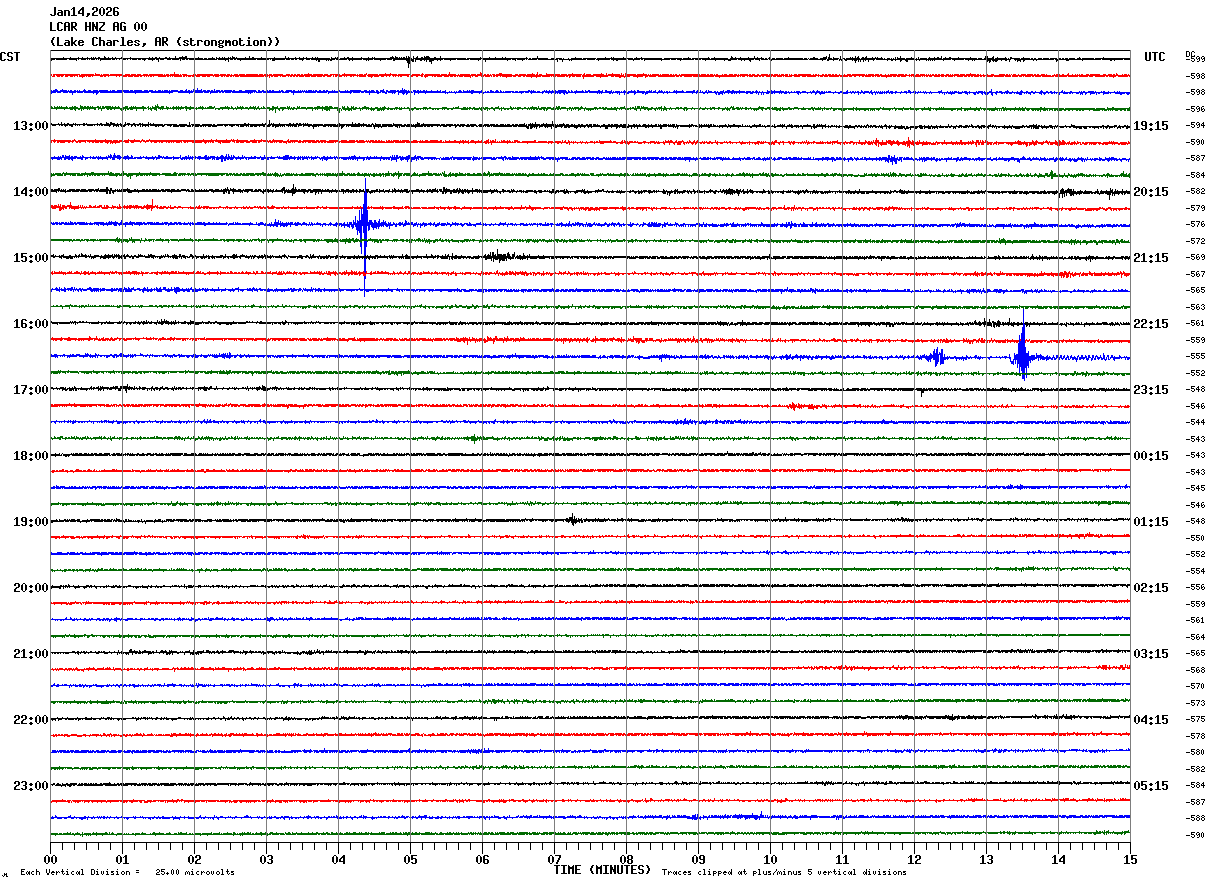Click the DC column header

pyautogui.click(x=1190, y=54)
